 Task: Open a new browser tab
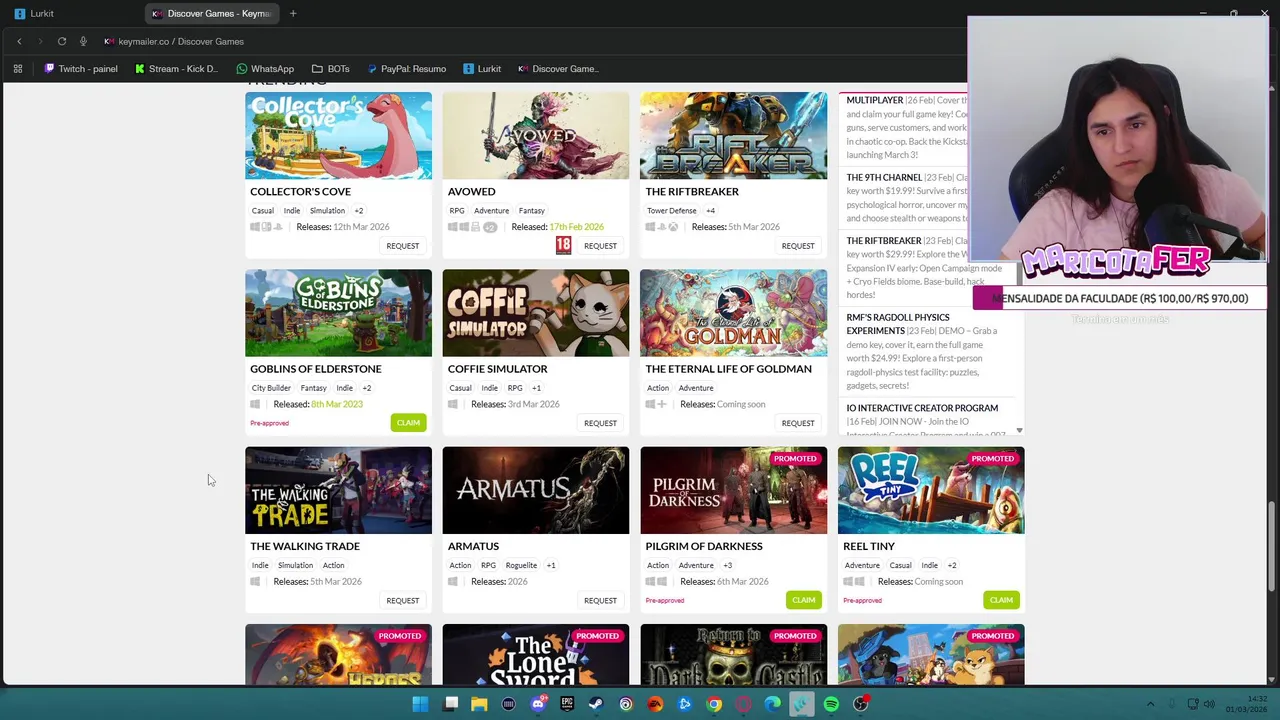(293, 13)
